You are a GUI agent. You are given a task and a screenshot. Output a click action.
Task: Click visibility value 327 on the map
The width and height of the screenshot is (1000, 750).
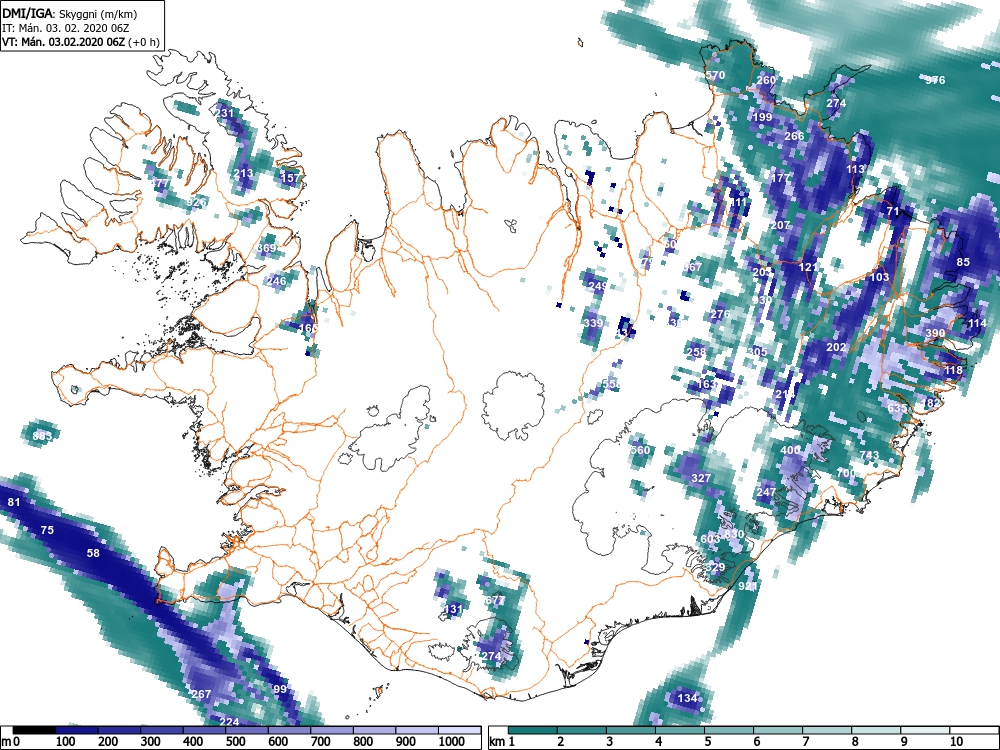[x=701, y=478]
